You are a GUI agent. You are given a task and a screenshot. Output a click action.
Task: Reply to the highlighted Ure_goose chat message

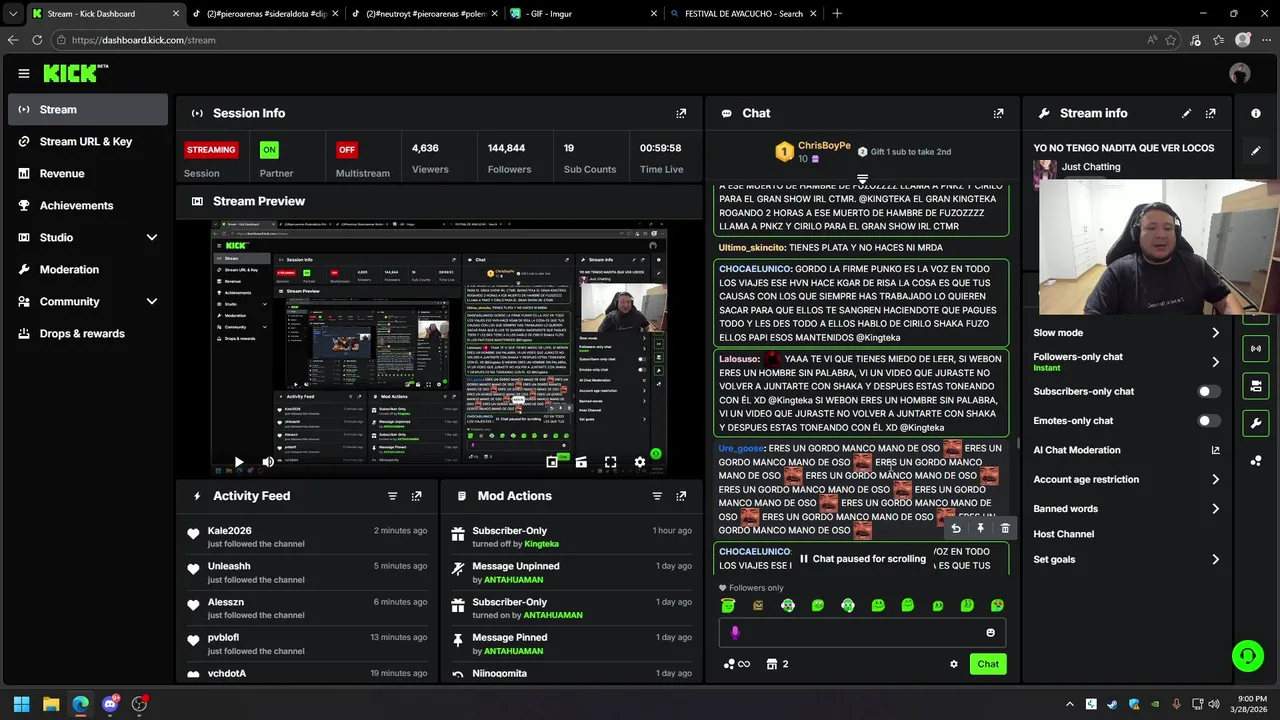coord(955,528)
